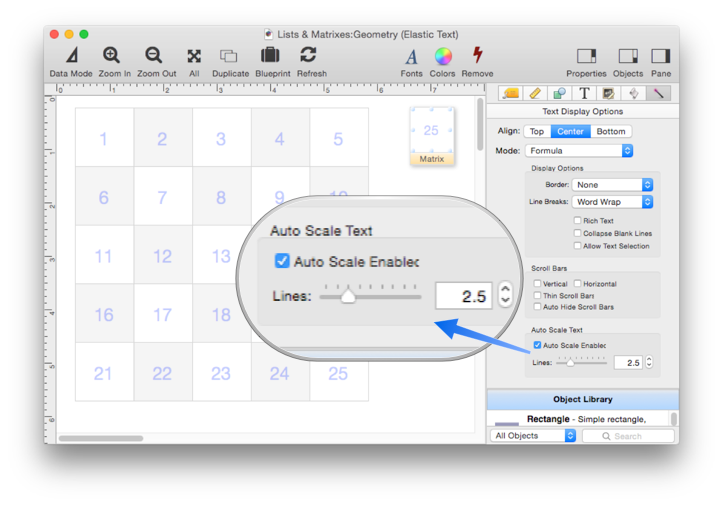The image size is (723, 506).
Task: Click the Text Display Options heading
Action: [582, 112]
